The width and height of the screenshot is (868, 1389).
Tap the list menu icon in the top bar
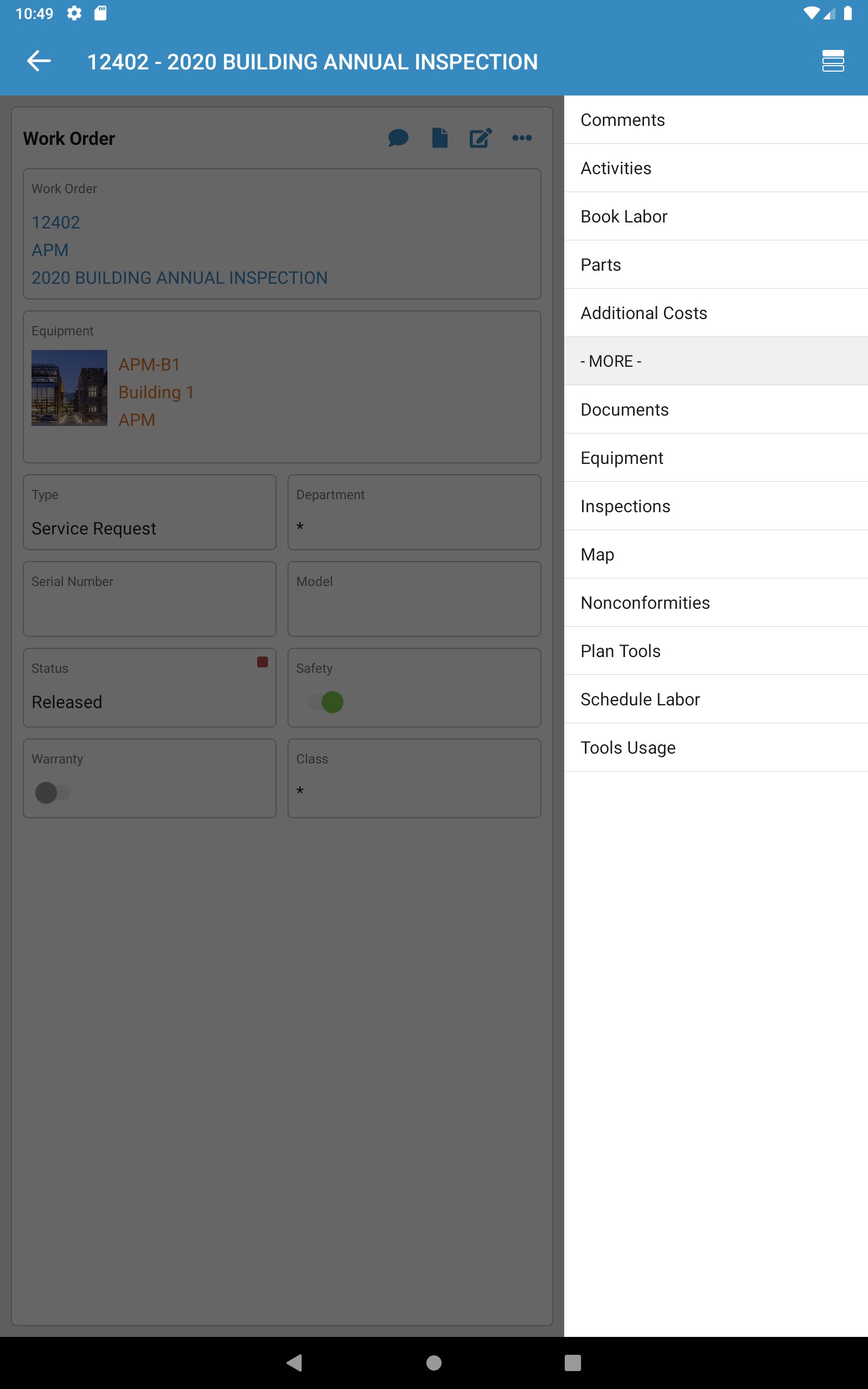(832, 61)
